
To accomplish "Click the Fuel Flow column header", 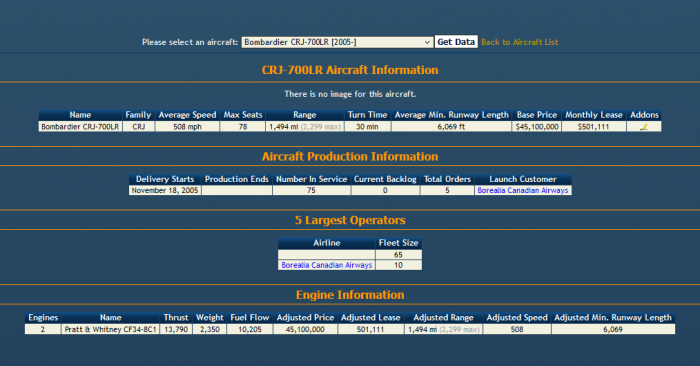I will point(250,318).
